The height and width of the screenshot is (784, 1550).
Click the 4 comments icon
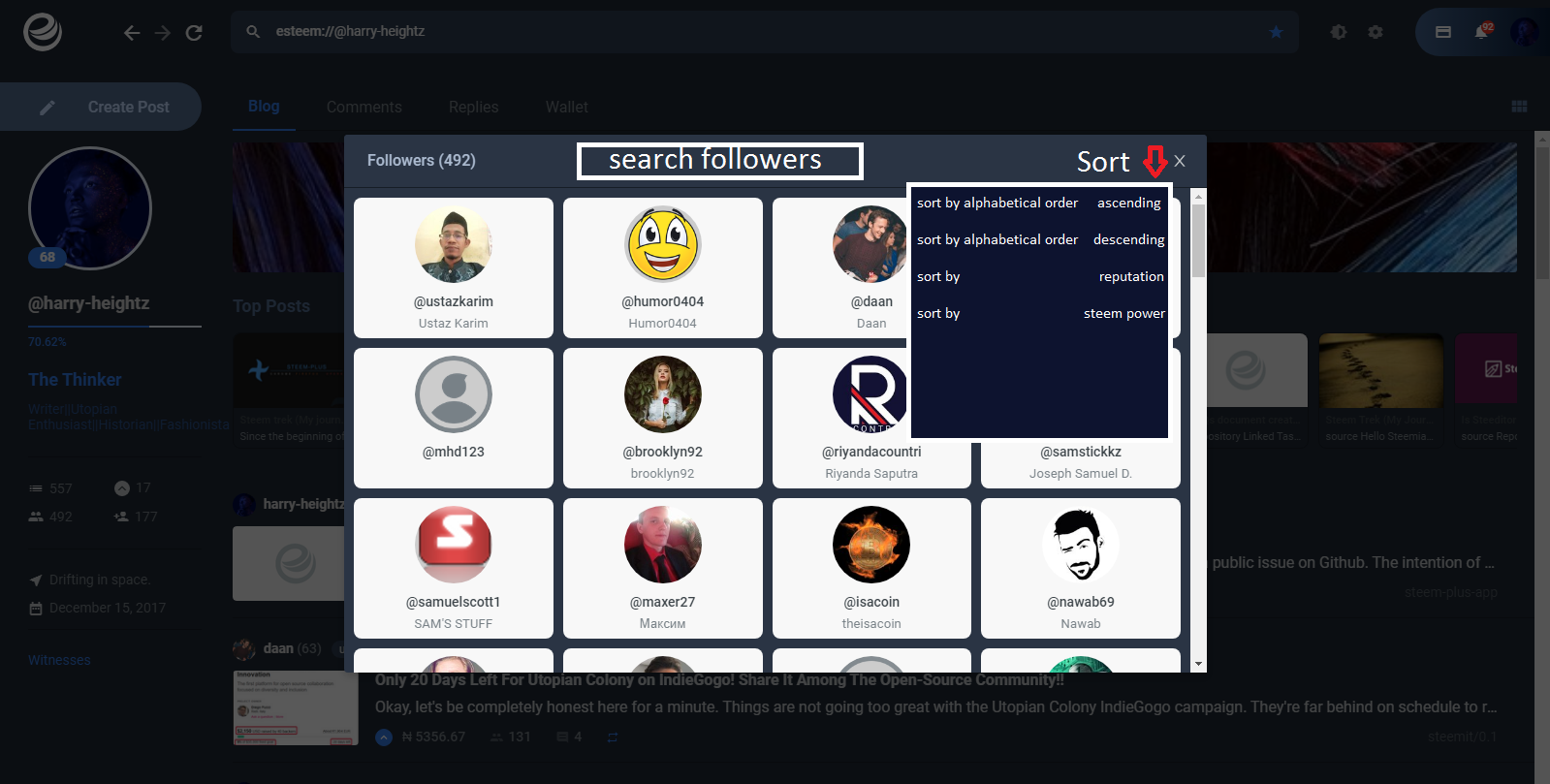tap(562, 737)
